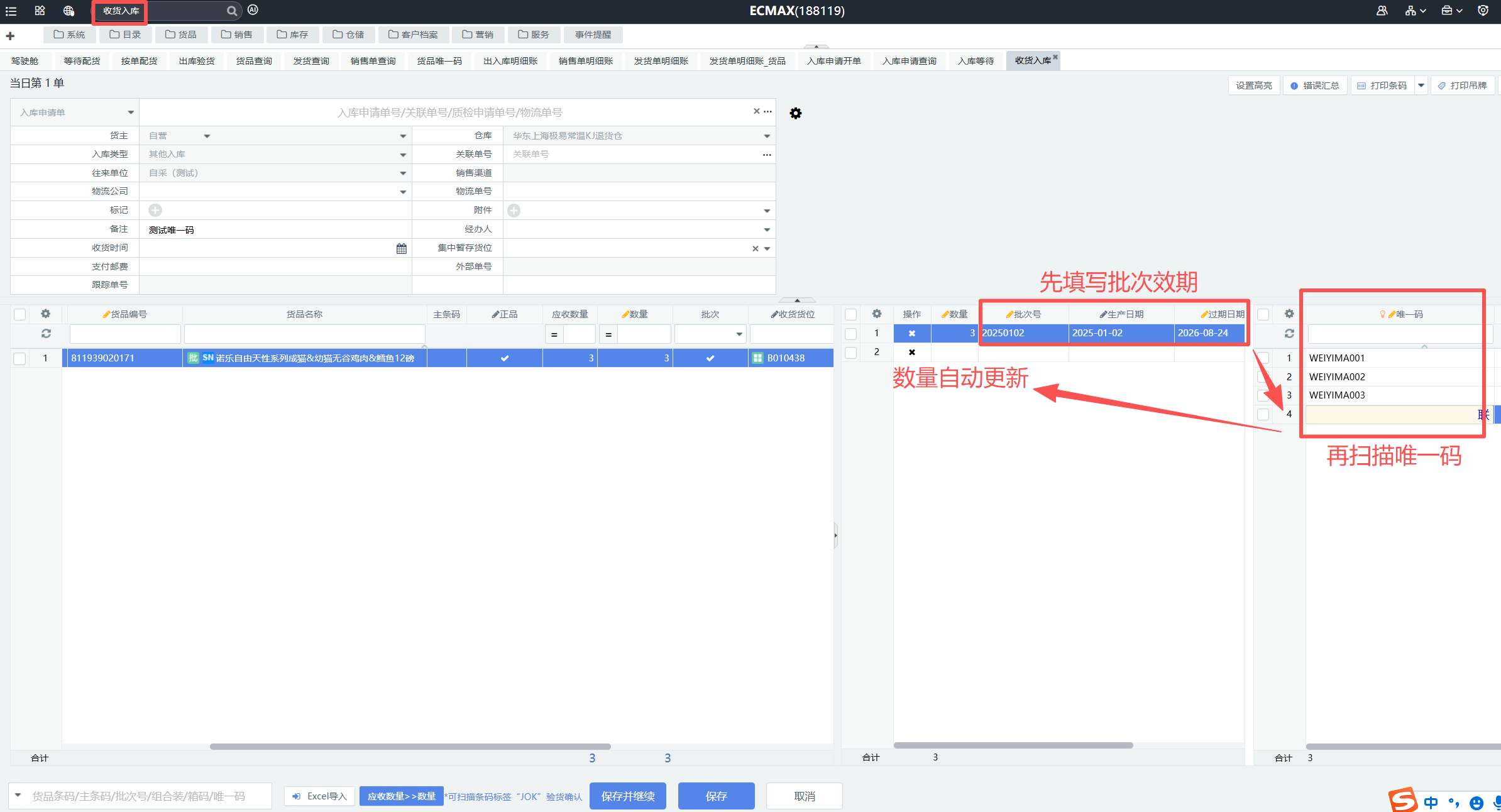Delete batch row 1 with X icon
Screen dimensions: 1501x812
[911, 333]
